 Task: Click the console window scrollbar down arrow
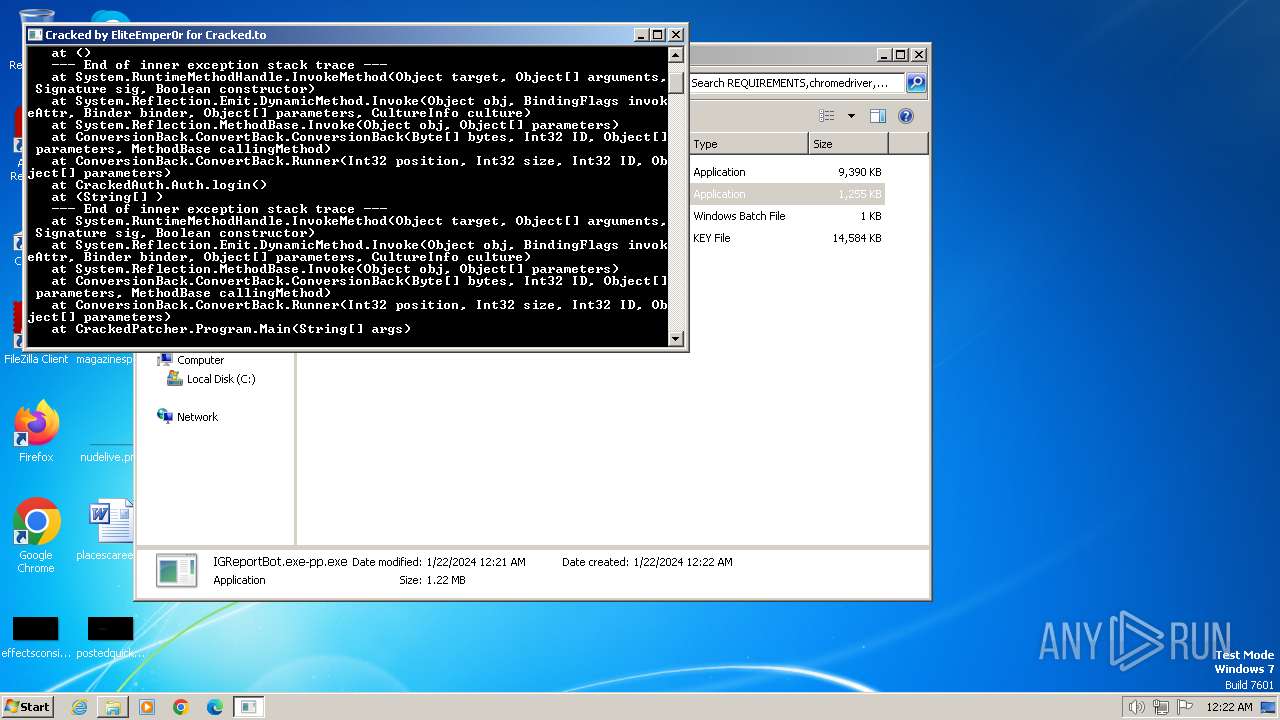pyautogui.click(x=676, y=339)
